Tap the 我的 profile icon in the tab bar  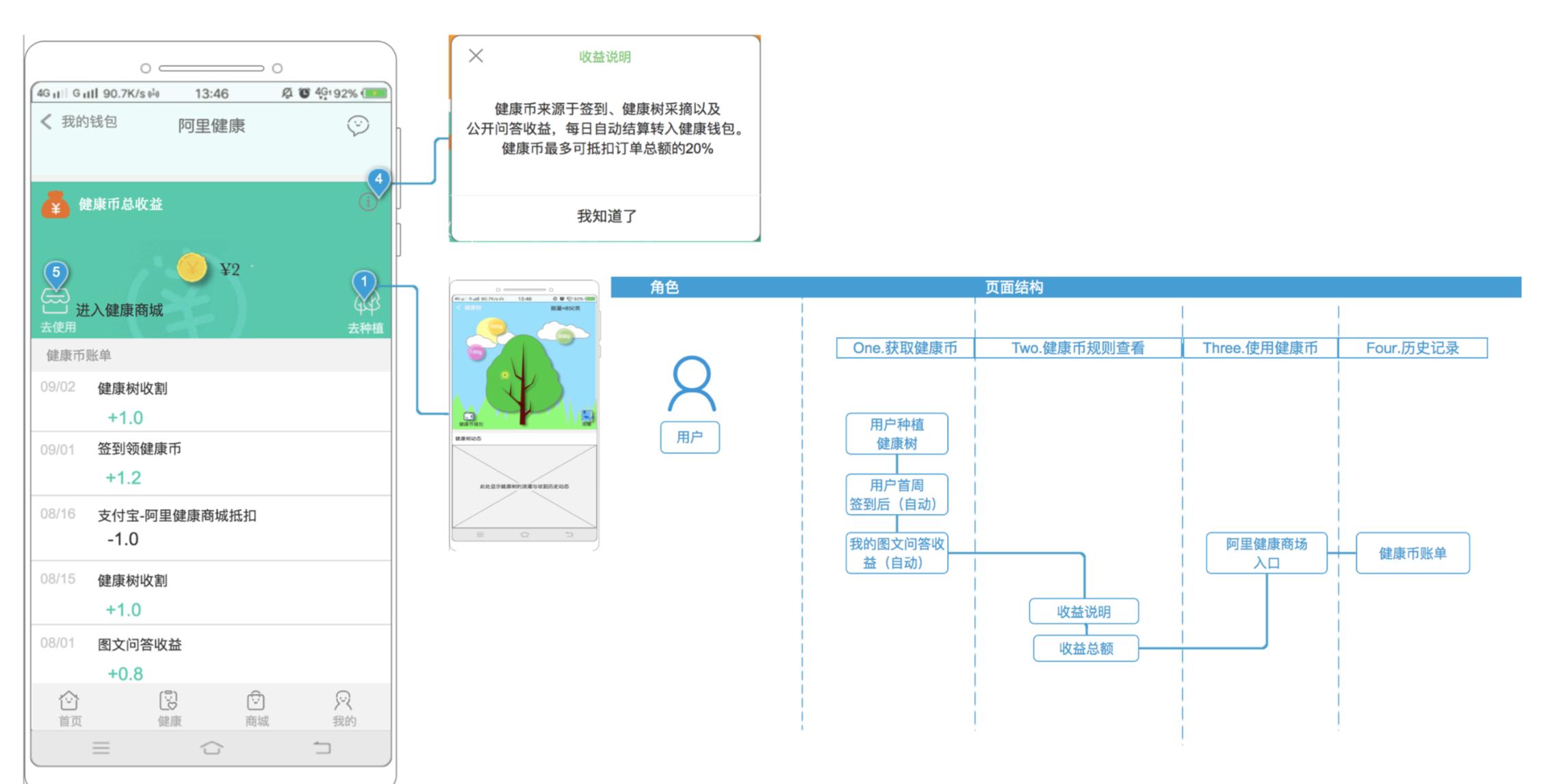(344, 702)
